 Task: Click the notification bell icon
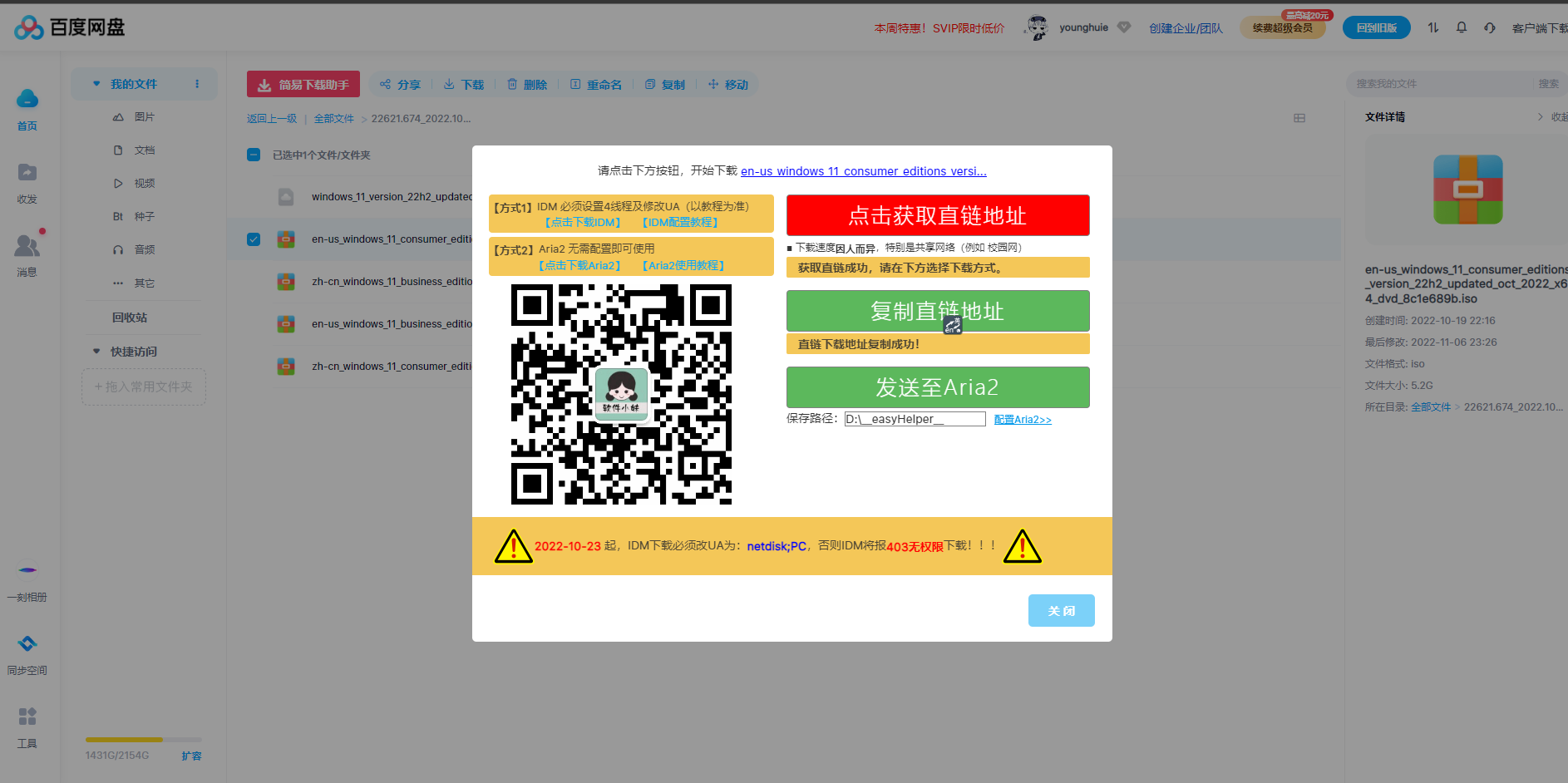point(1461,27)
